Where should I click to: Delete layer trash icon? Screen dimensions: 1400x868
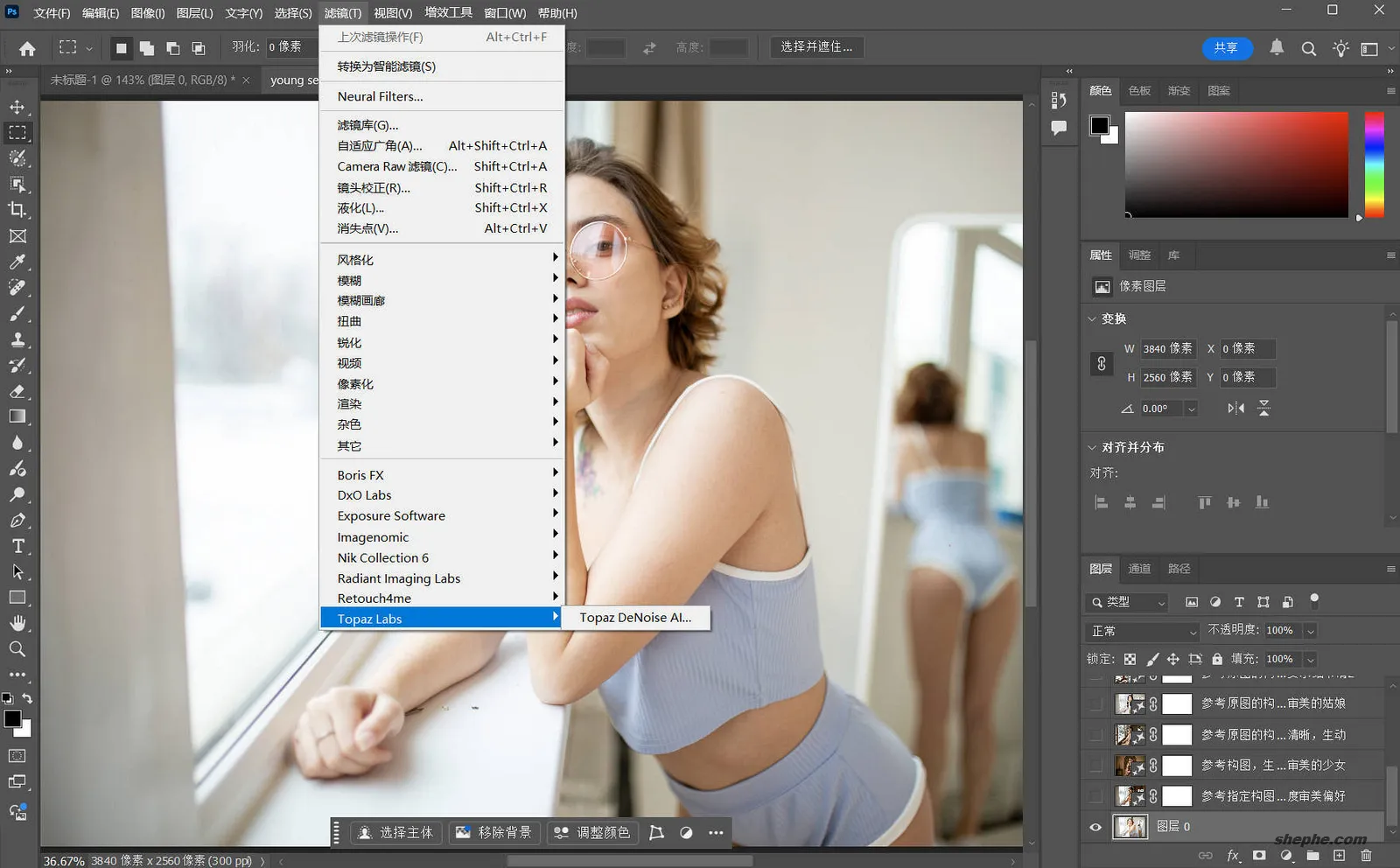click(x=1366, y=855)
